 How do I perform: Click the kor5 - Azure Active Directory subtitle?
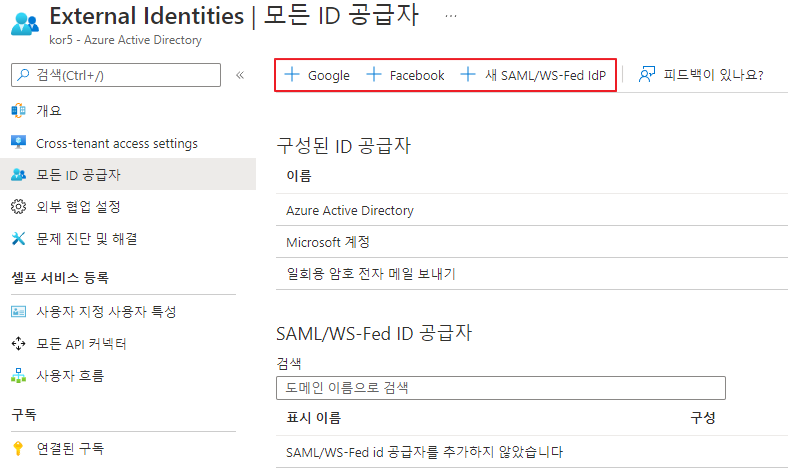[x=125, y=40]
